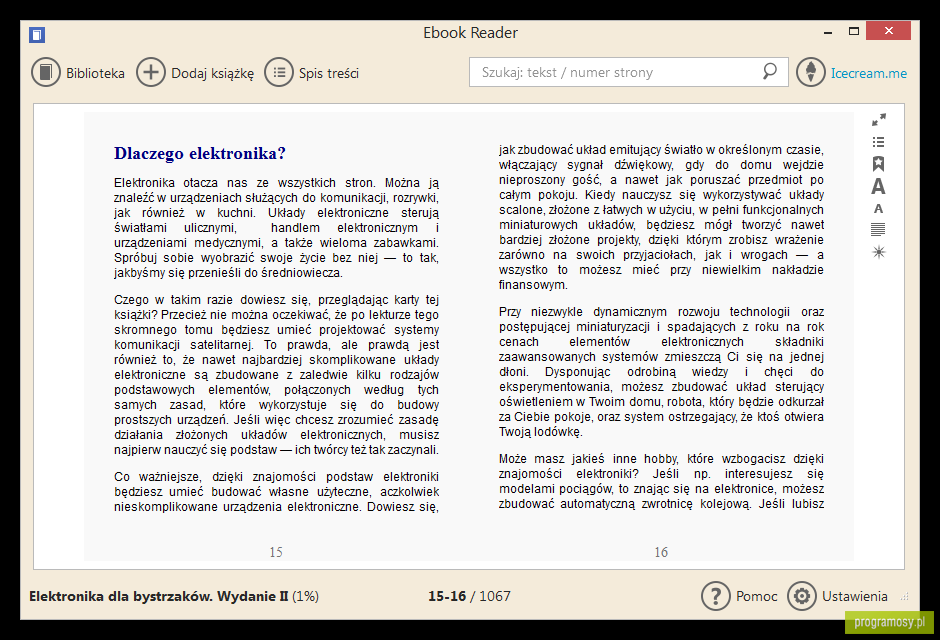Click page number 15 at bottom

[276, 552]
